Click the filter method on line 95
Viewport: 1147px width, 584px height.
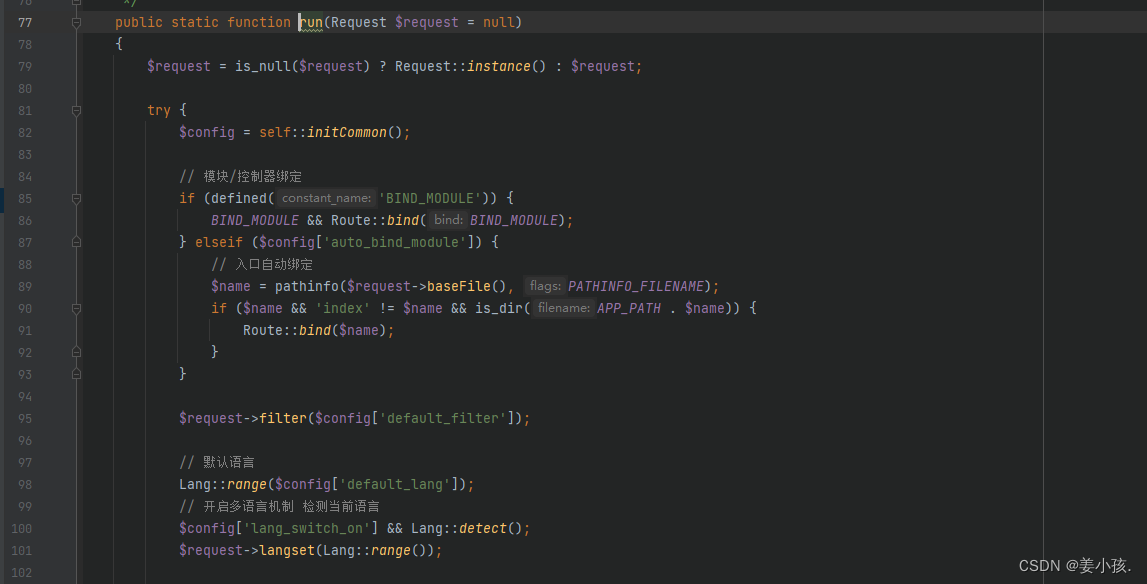(x=283, y=418)
